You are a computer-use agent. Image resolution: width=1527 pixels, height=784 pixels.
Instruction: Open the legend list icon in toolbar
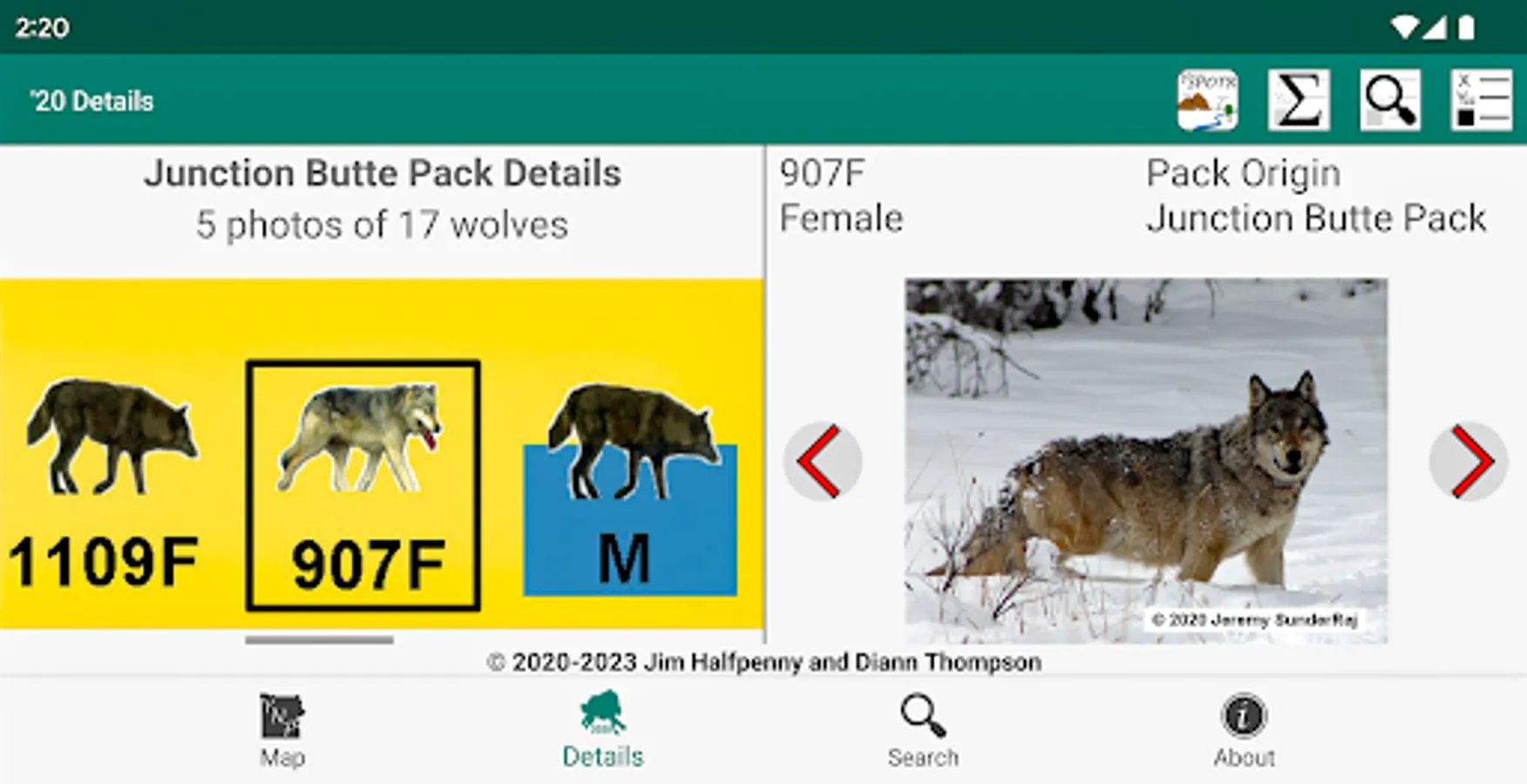tap(1482, 101)
